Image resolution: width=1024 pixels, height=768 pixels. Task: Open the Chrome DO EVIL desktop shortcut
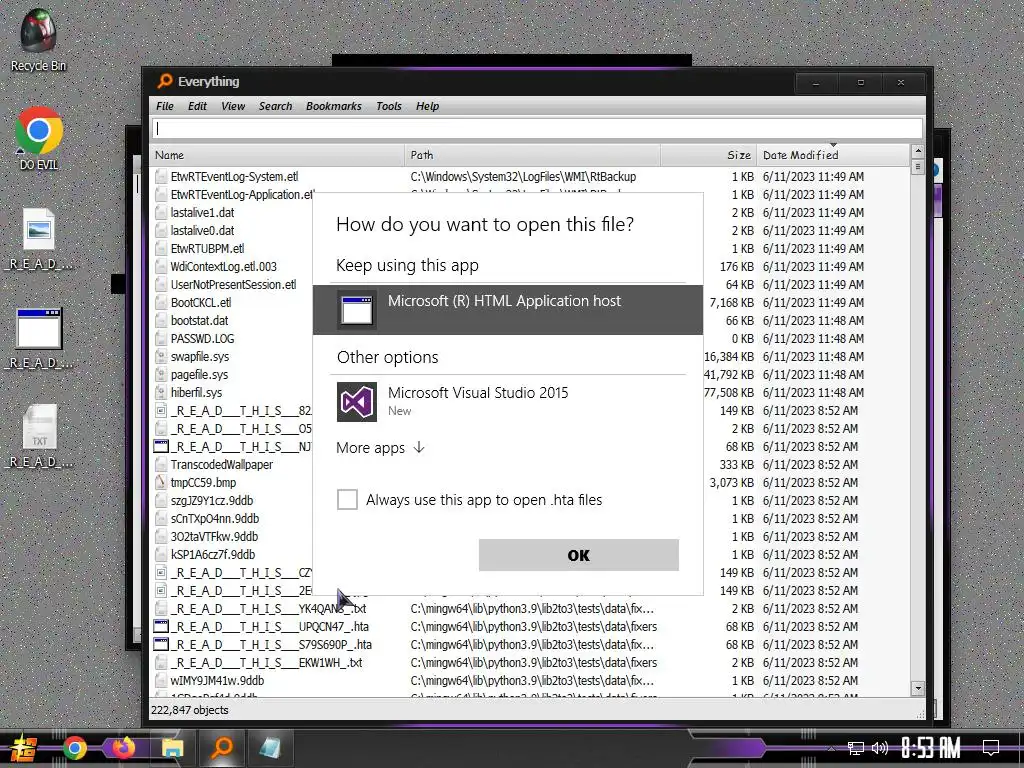pyautogui.click(x=39, y=138)
